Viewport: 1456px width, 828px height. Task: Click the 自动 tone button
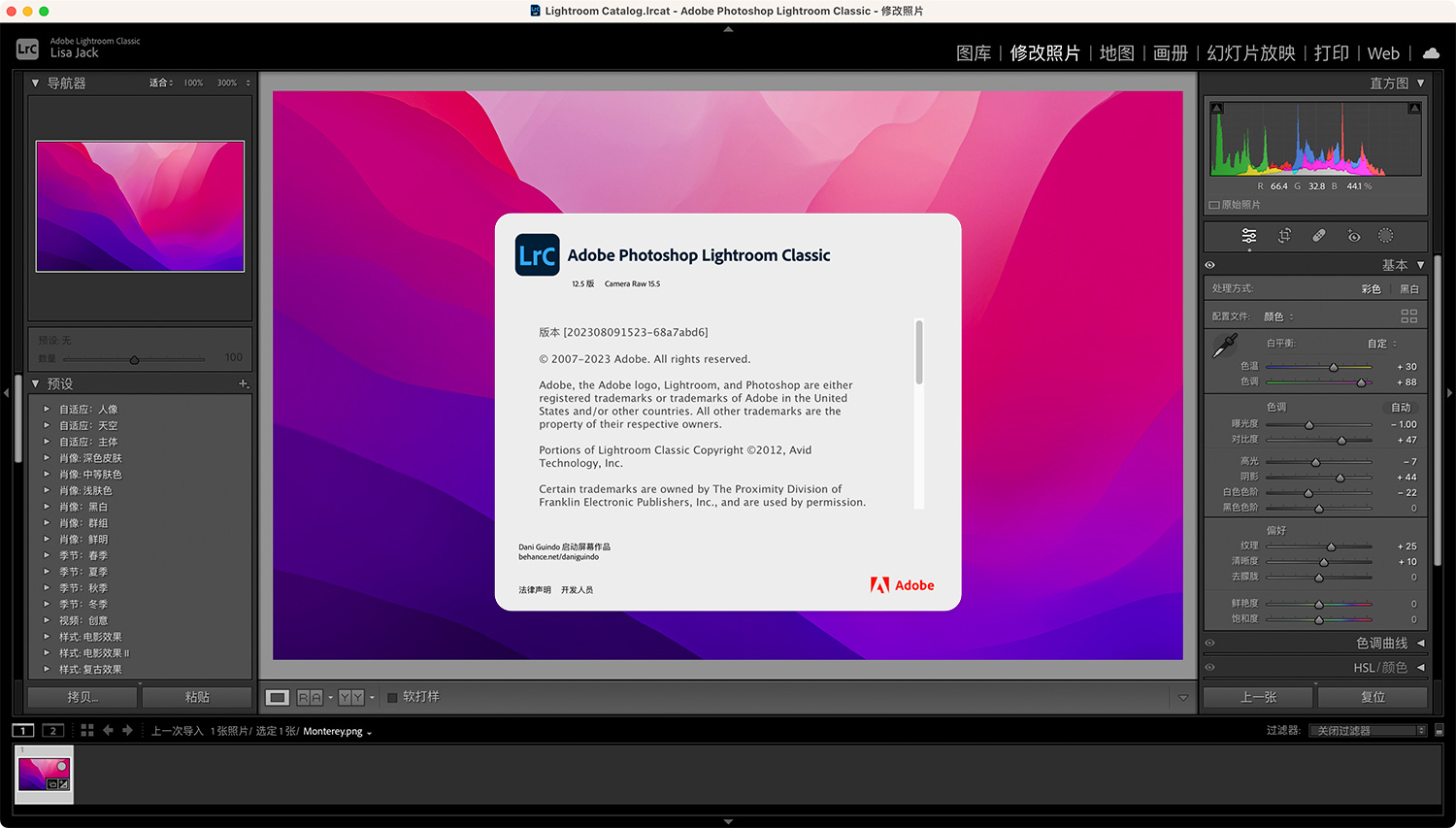tap(1401, 408)
